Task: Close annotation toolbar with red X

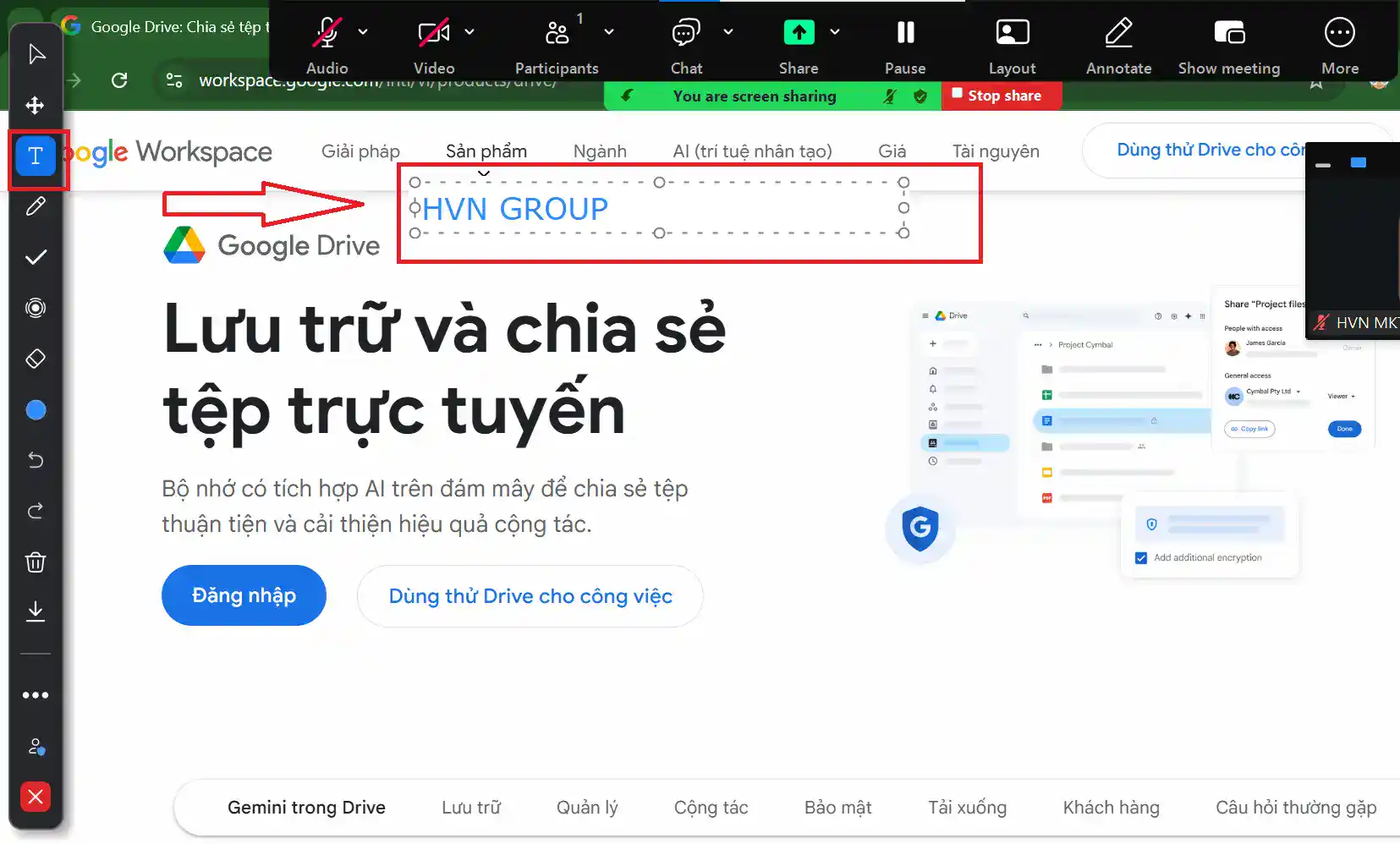Action: point(36,797)
